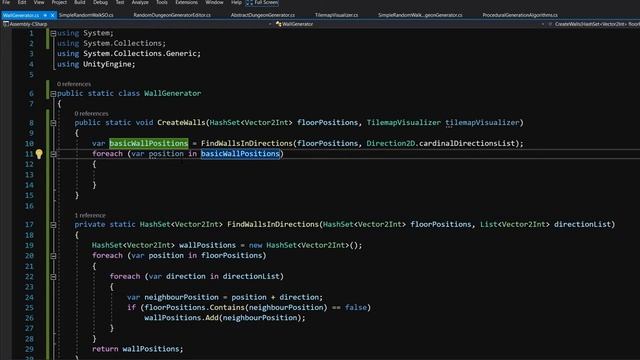
Task: Click the tilemapVisualizer parameter on line 8
Action: tap(482, 122)
